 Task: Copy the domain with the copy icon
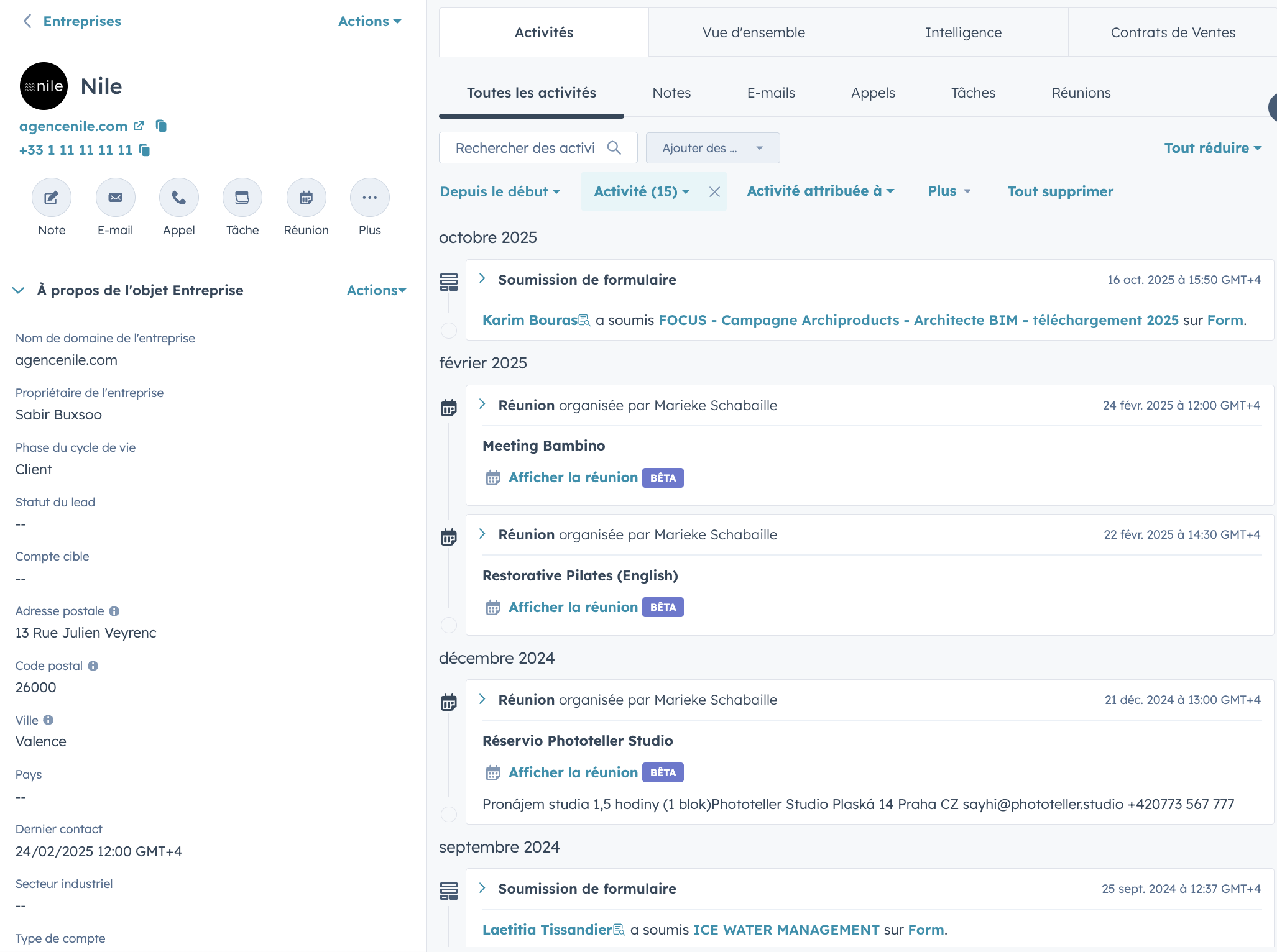pyautogui.click(x=160, y=126)
